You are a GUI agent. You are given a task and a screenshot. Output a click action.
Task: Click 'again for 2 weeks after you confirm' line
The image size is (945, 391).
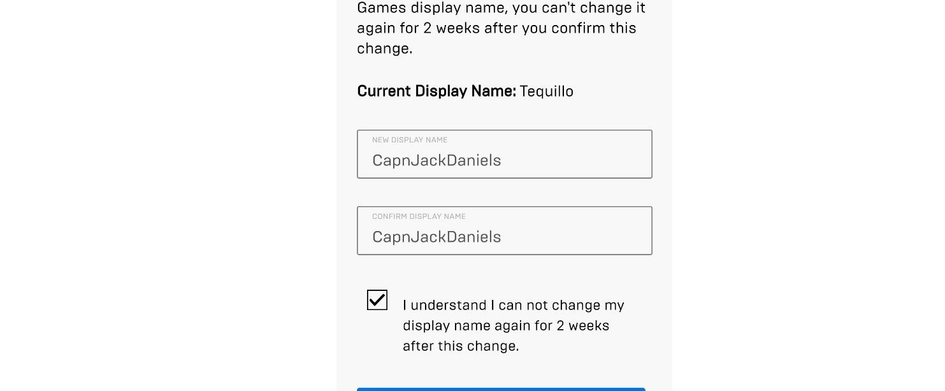pos(497,28)
